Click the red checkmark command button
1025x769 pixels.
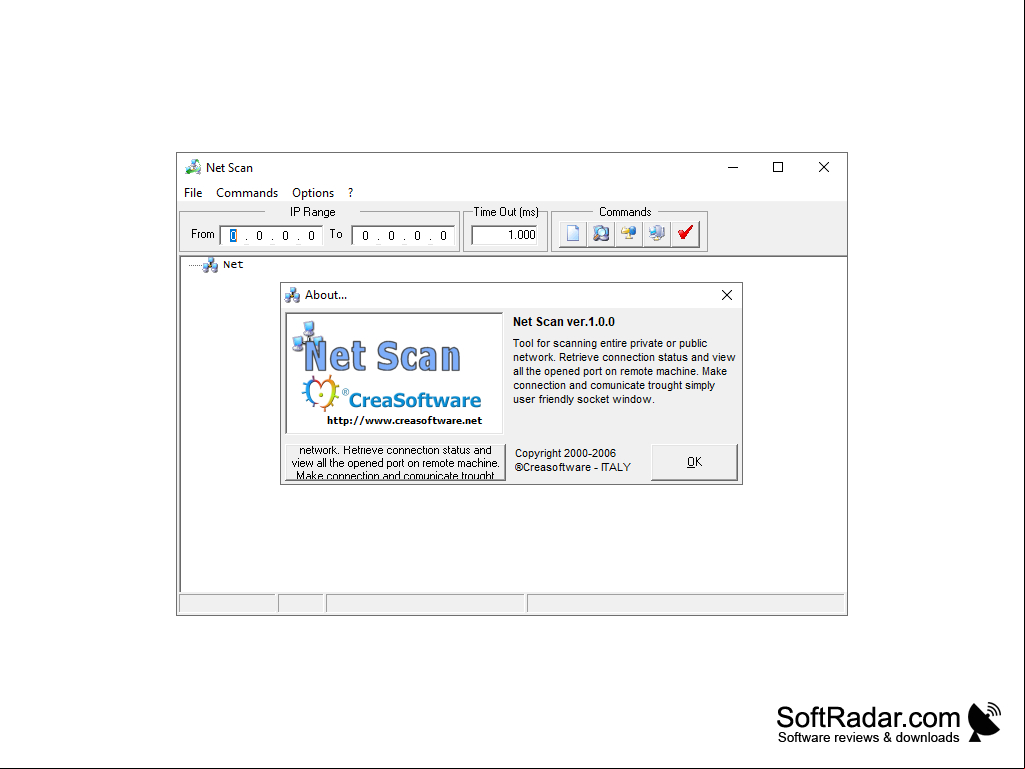[x=685, y=233]
